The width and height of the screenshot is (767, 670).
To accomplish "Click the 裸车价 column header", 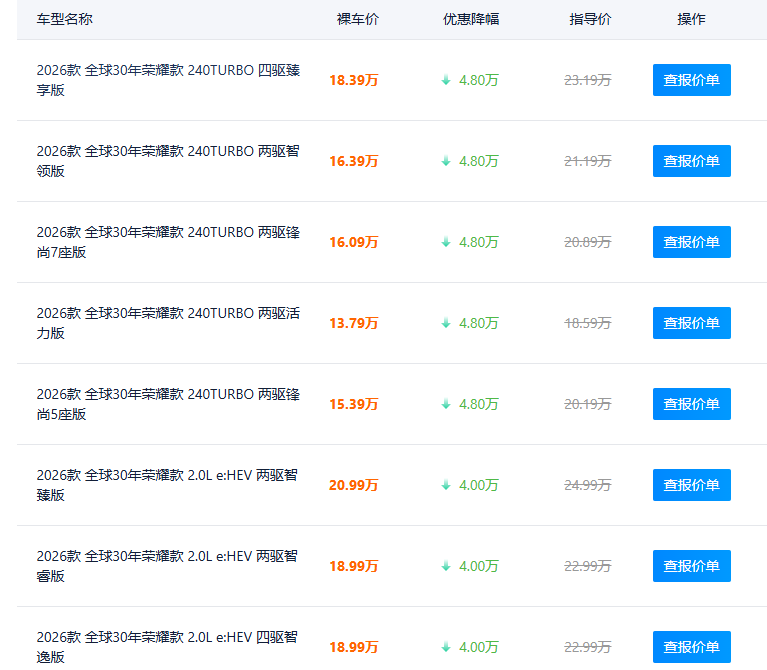I will pyautogui.click(x=358, y=20).
